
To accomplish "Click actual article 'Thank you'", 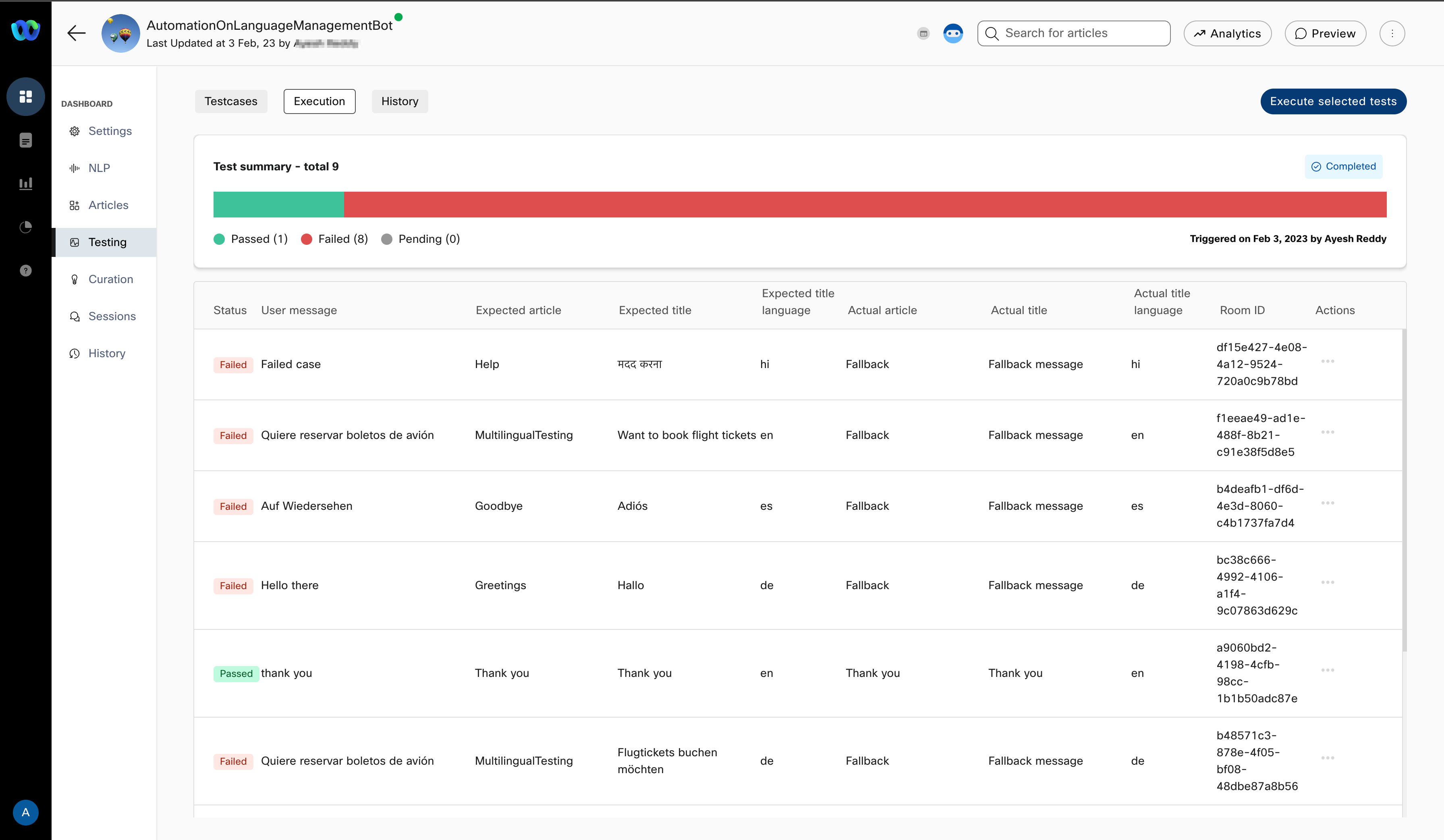I will [x=873, y=673].
